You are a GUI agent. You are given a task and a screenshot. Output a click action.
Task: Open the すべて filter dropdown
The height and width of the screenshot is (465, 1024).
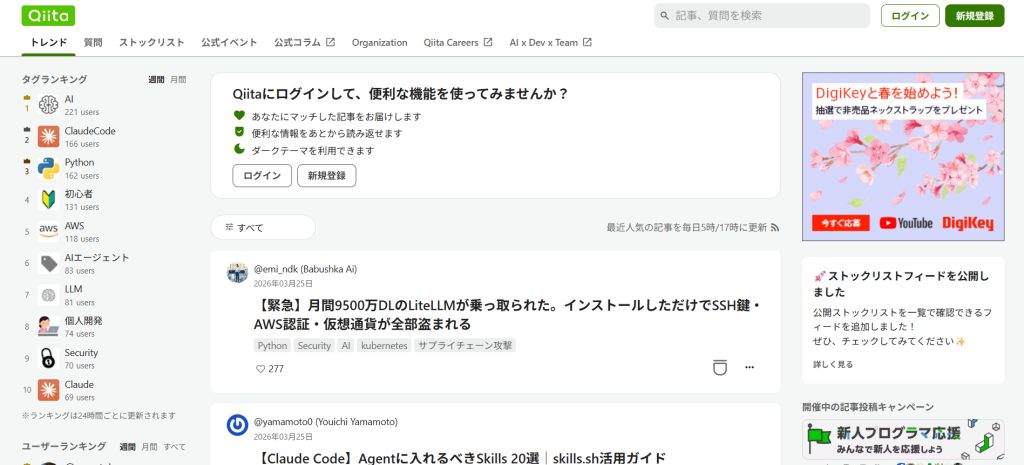tap(263, 228)
